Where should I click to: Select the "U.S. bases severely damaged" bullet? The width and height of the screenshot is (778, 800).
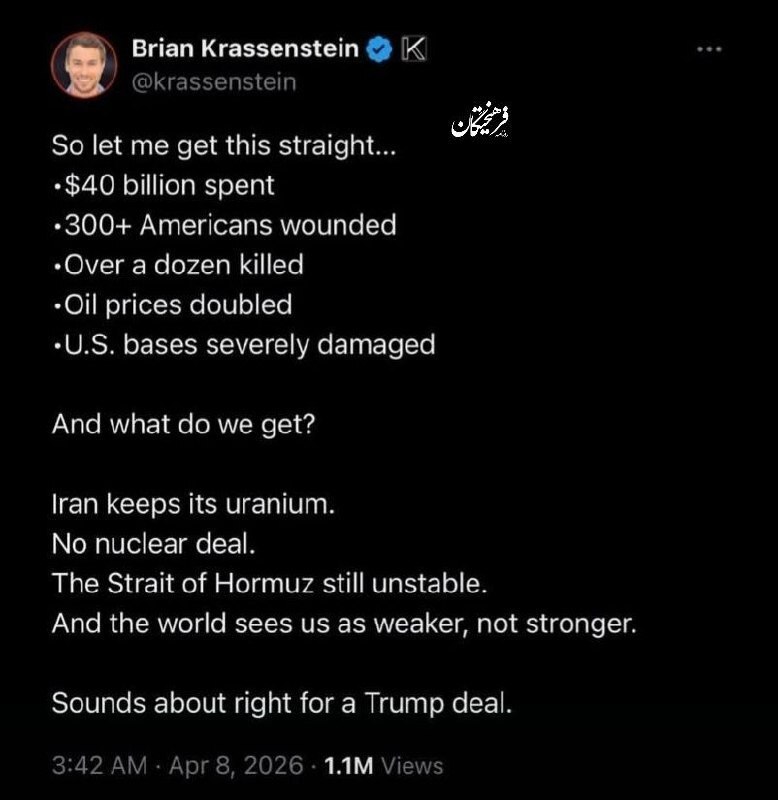245,345
